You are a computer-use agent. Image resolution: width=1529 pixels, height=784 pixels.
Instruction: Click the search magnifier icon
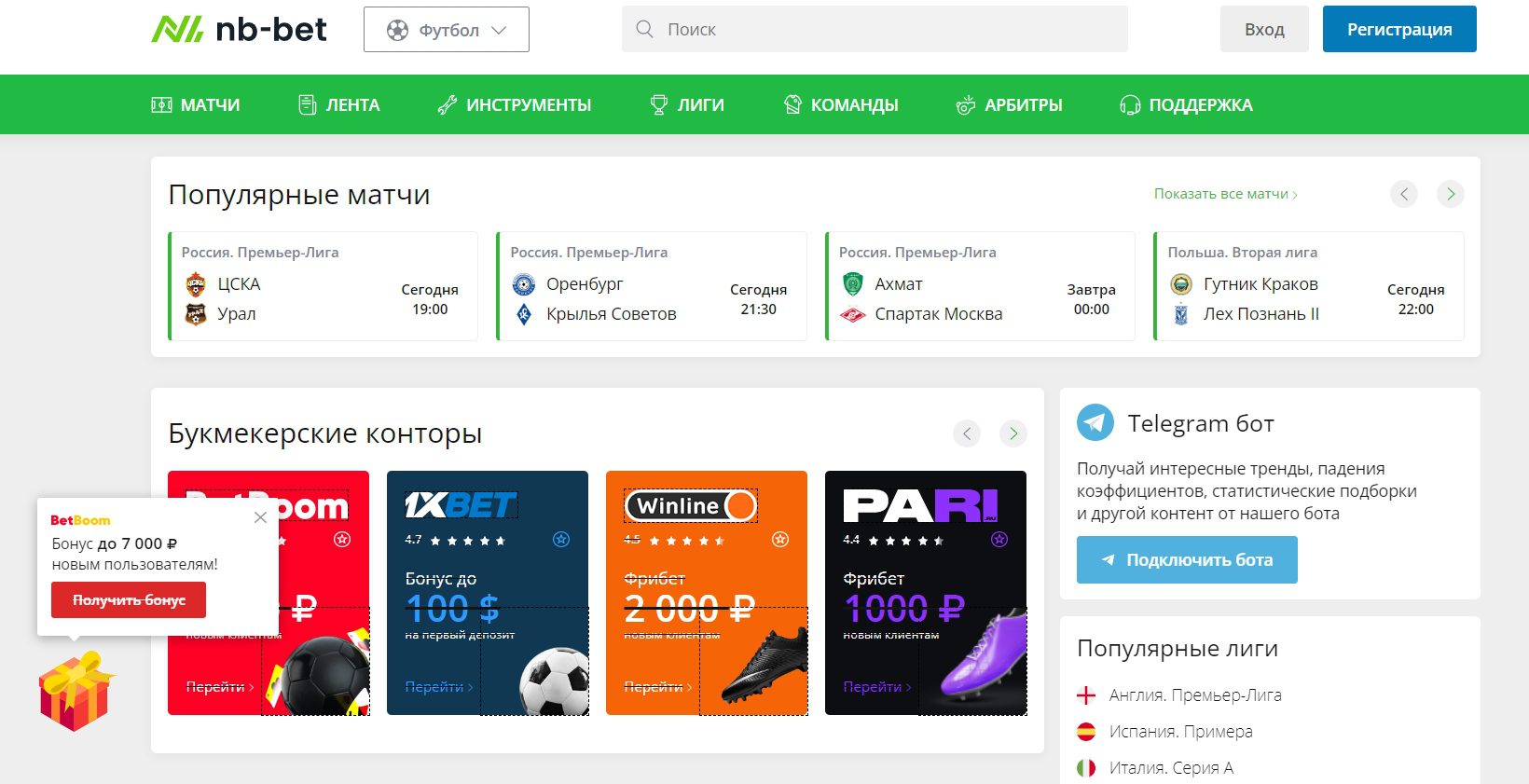click(644, 30)
